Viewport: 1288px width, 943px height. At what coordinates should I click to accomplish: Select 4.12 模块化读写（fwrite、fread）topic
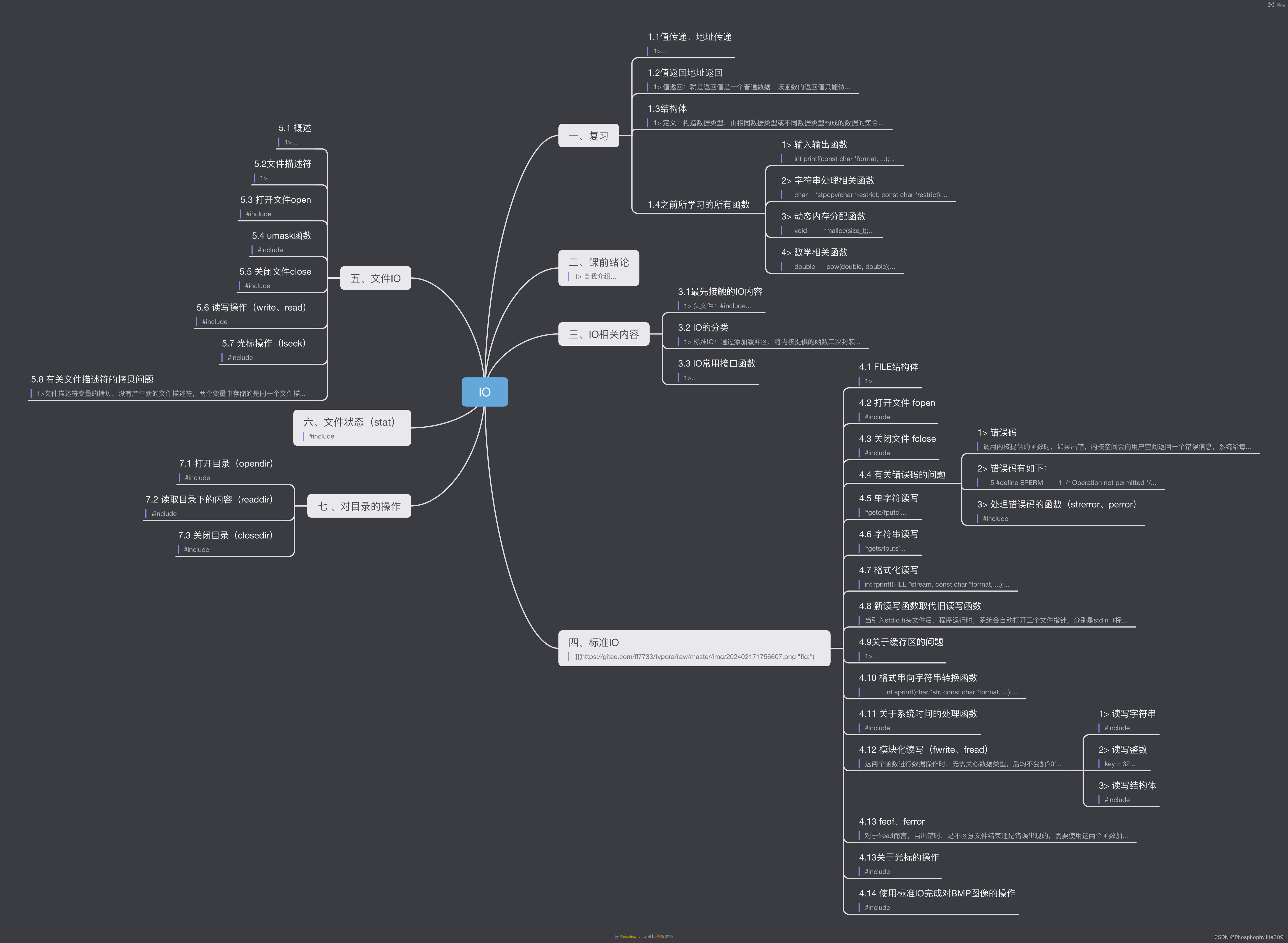click(x=924, y=750)
